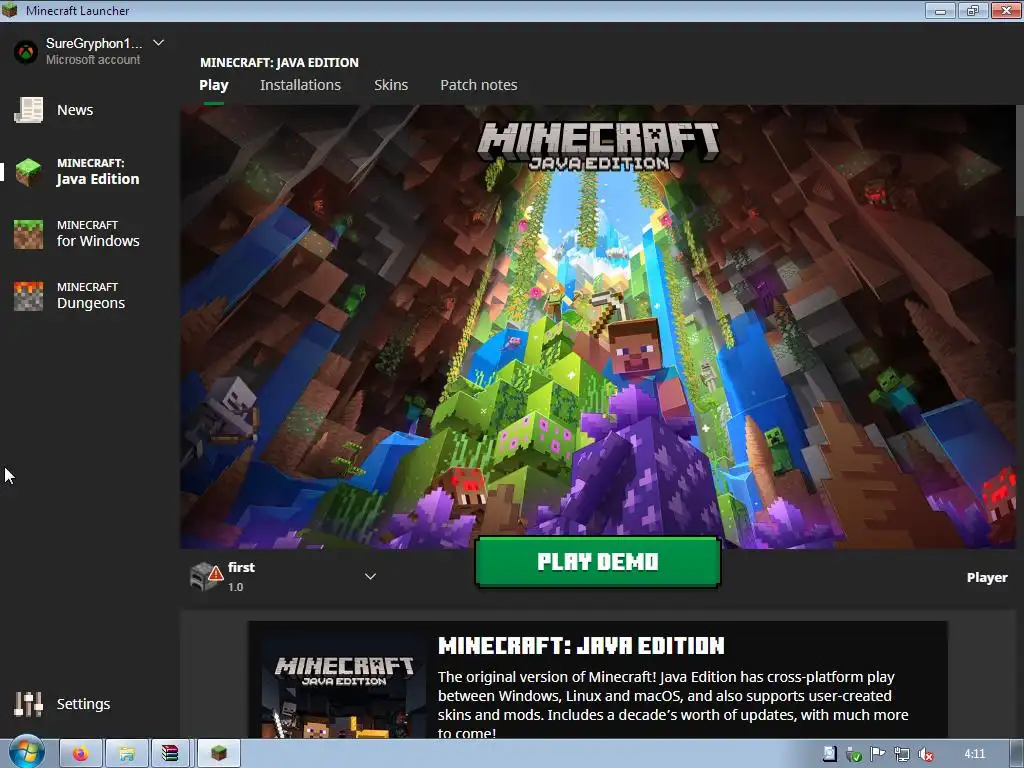Click the Settings label in the sidebar
This screenshot has width=1024, height=768.
click(x=84, y=704)
